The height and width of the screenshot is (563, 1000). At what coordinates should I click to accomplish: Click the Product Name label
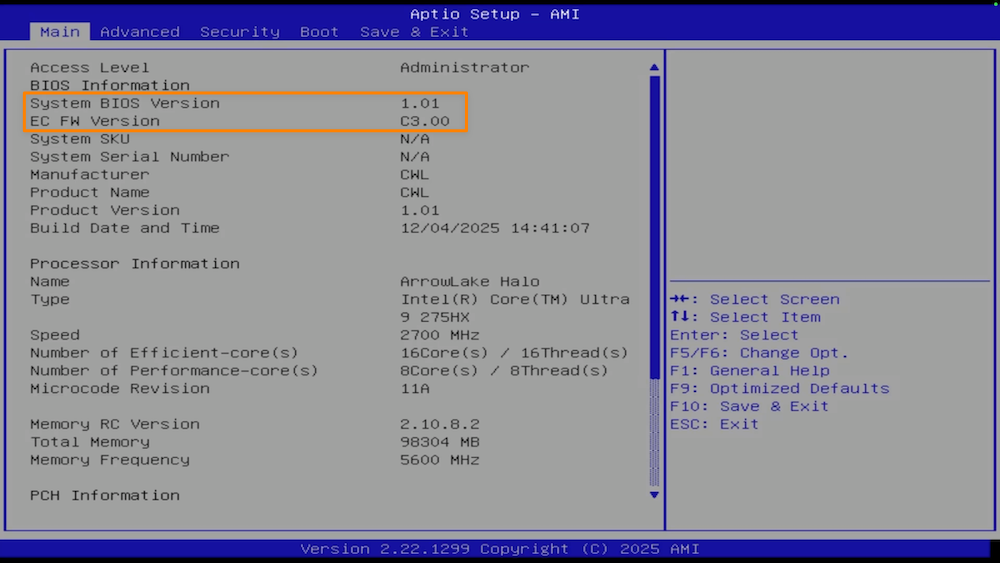click(x=89, y=193)
